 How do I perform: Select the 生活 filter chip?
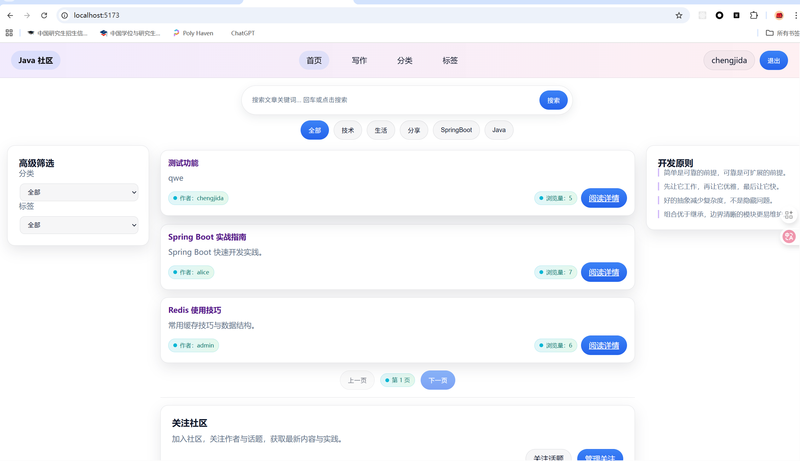(381, 130)
